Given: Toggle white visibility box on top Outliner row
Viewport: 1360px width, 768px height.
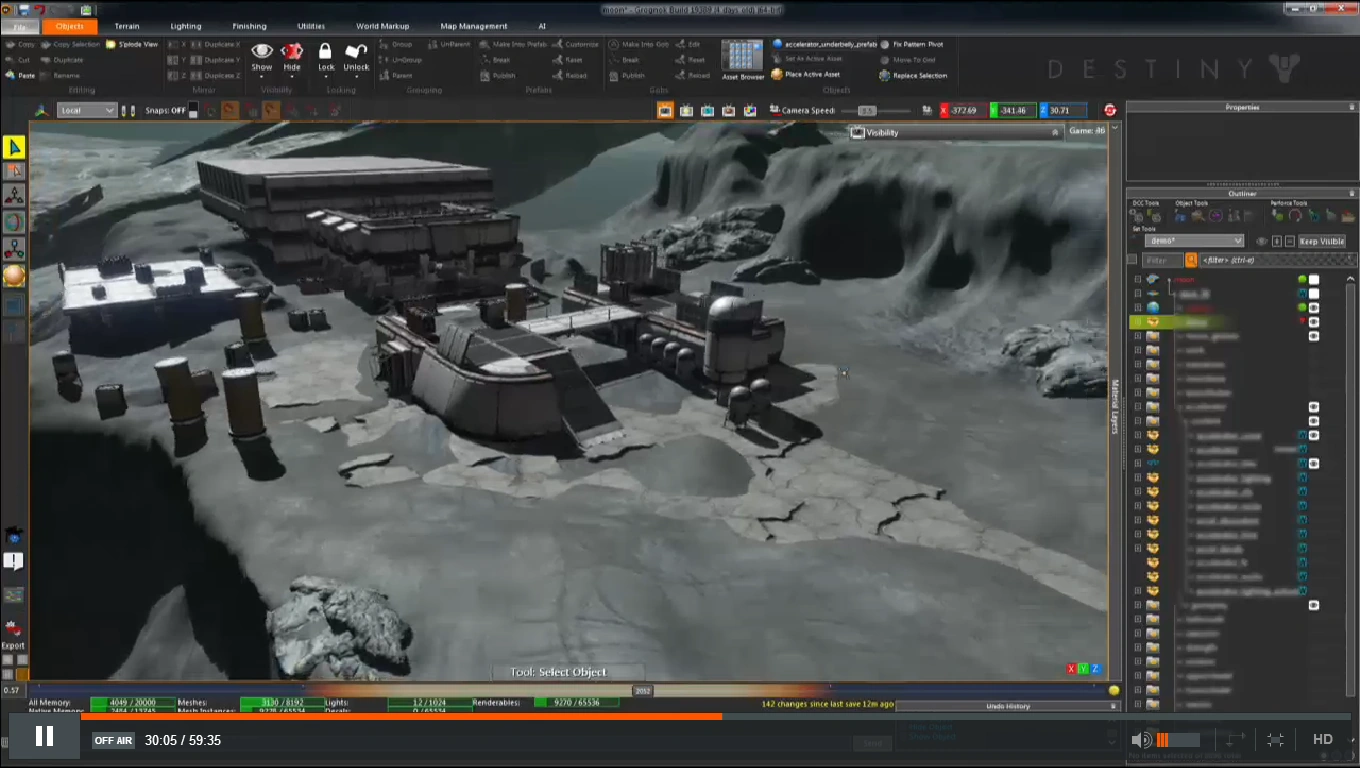Looking at the screenshot, I should pyautogui.click(x=1314, y=280).
